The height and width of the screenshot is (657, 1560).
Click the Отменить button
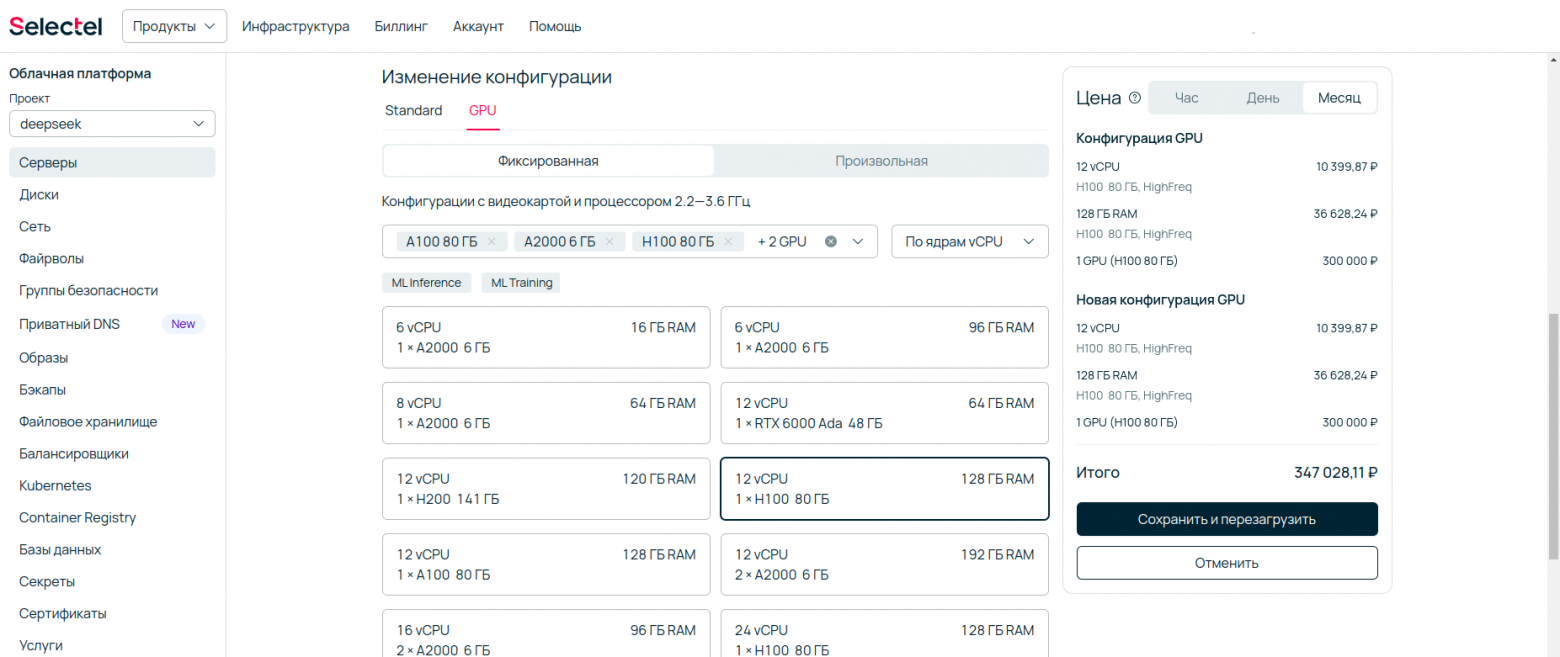[x=1226, y=563]
